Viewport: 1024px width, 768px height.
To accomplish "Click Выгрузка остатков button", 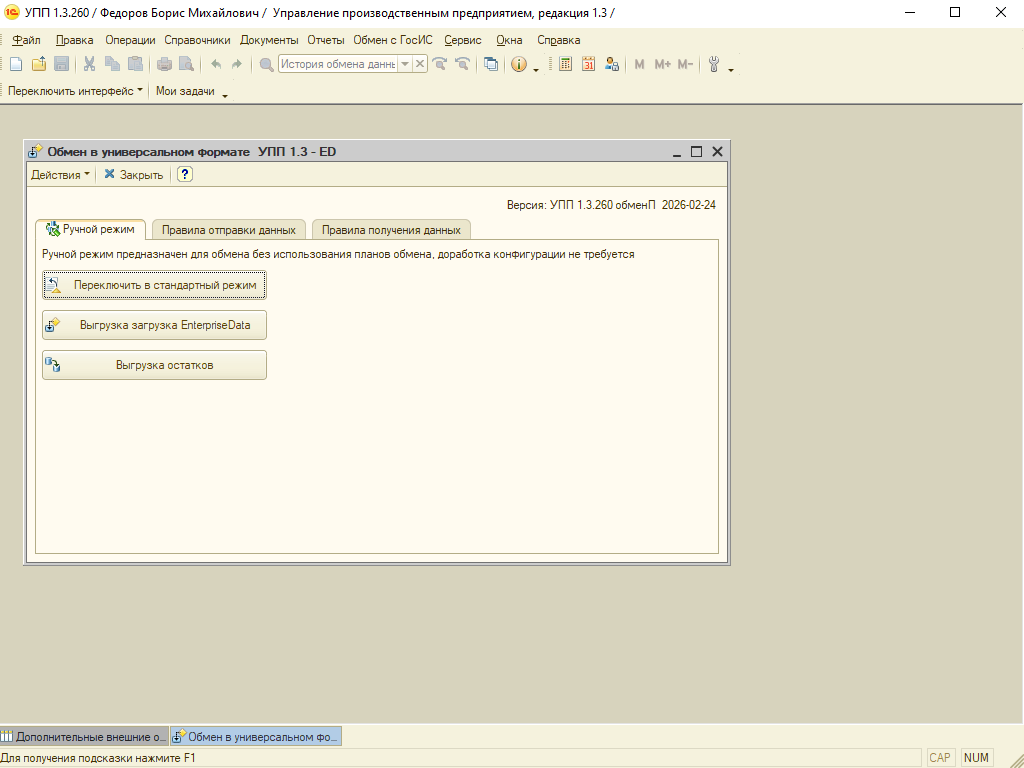I will (155, 365).
